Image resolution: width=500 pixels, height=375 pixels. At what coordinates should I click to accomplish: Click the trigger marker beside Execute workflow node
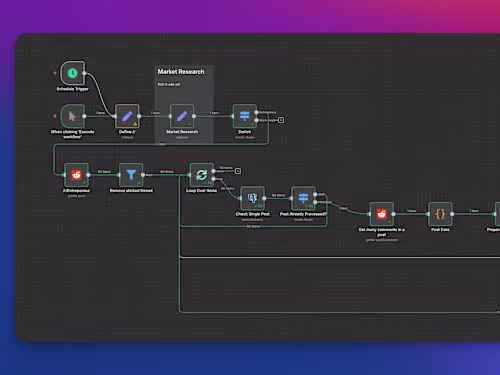coord(55,116)
